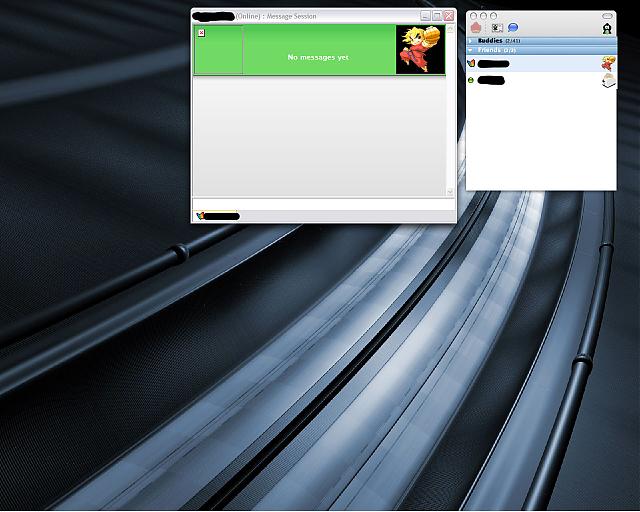This screenshot has width=640, height=512.
Task: Click the scroll up arrow in message area
Action: pos(450,29)
